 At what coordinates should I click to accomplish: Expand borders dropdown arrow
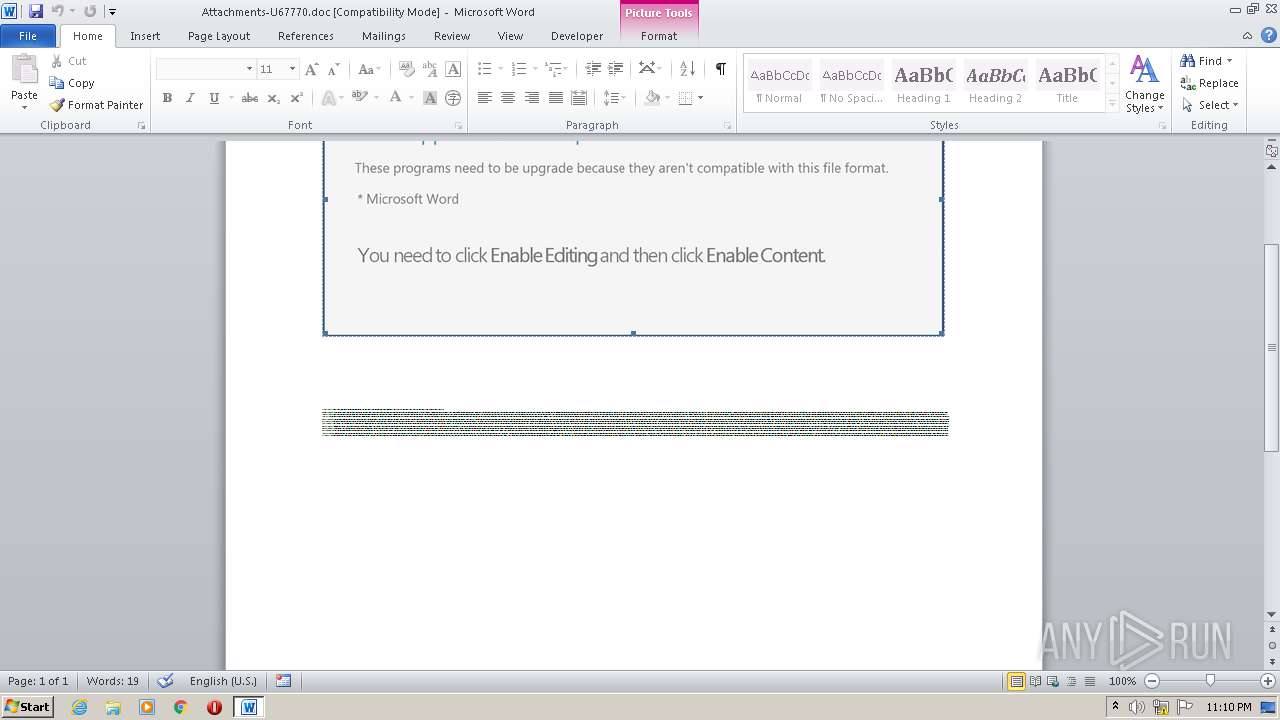(701, 98)
